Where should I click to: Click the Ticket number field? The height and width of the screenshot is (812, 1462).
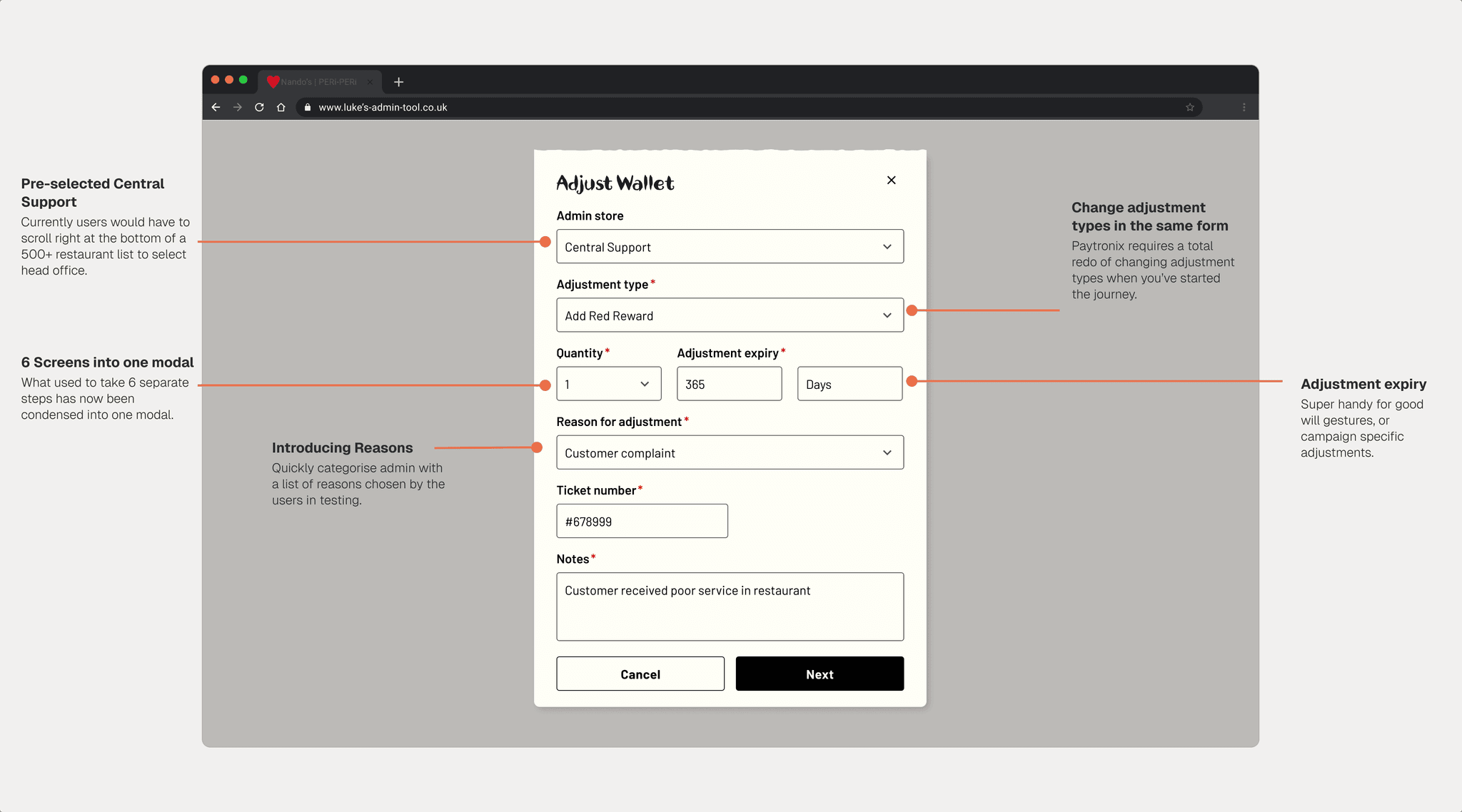click(642, 521)
